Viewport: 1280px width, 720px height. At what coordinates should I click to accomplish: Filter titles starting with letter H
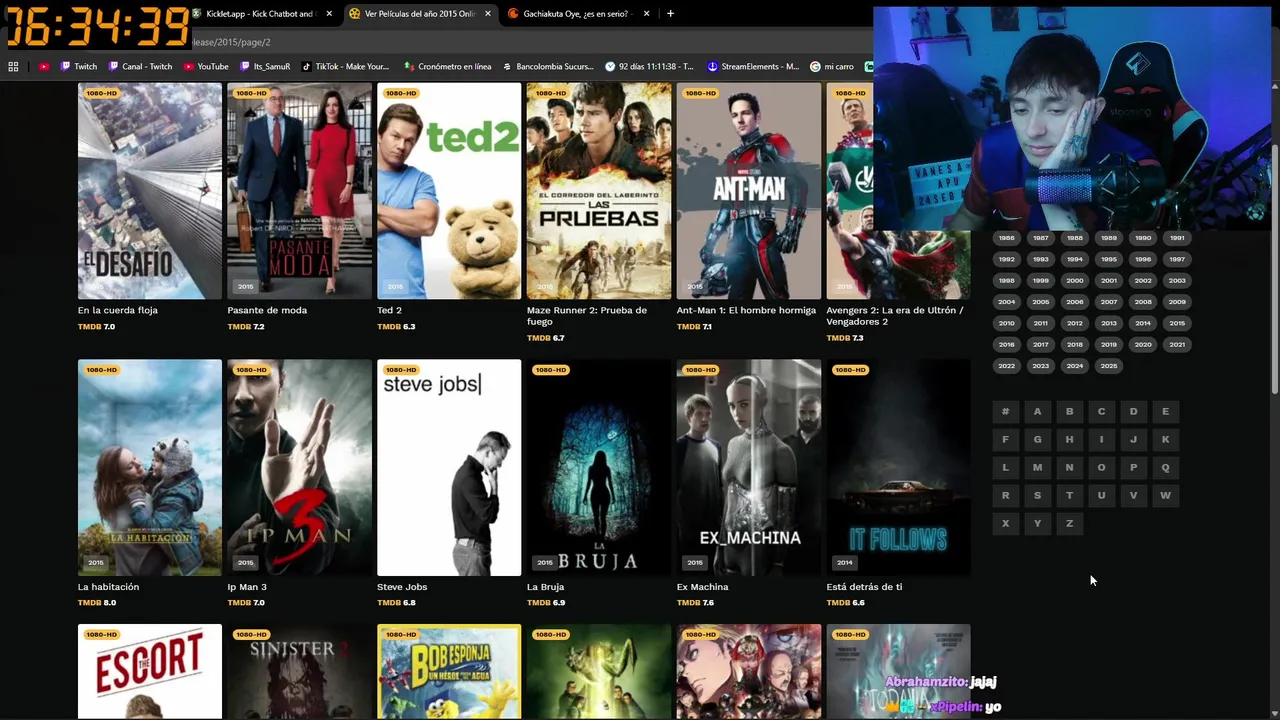pyautogui.click(x=1069, y=440)
